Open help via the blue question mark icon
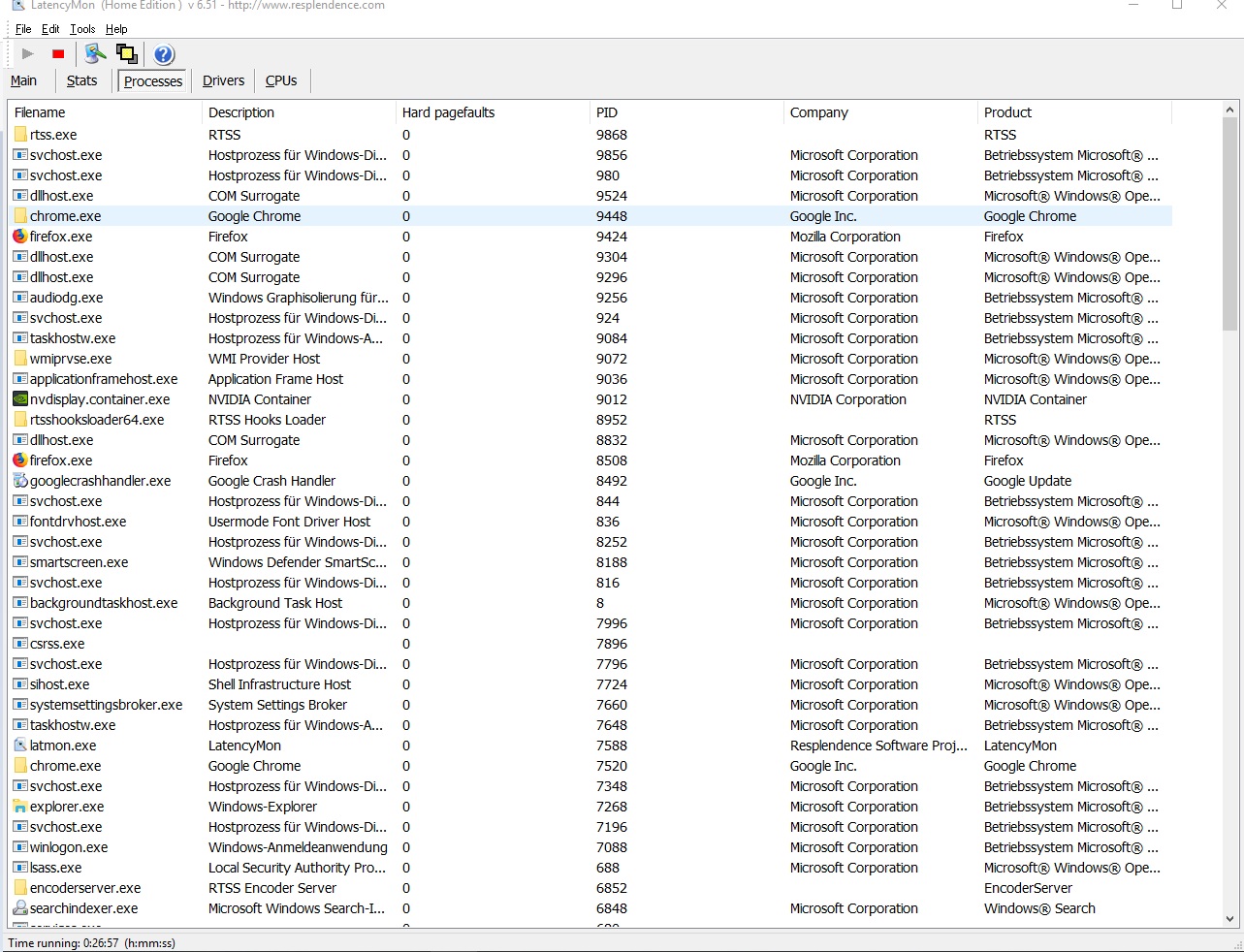The width and height of the screenshot is (1244, 952). click(x=164, y=54)
